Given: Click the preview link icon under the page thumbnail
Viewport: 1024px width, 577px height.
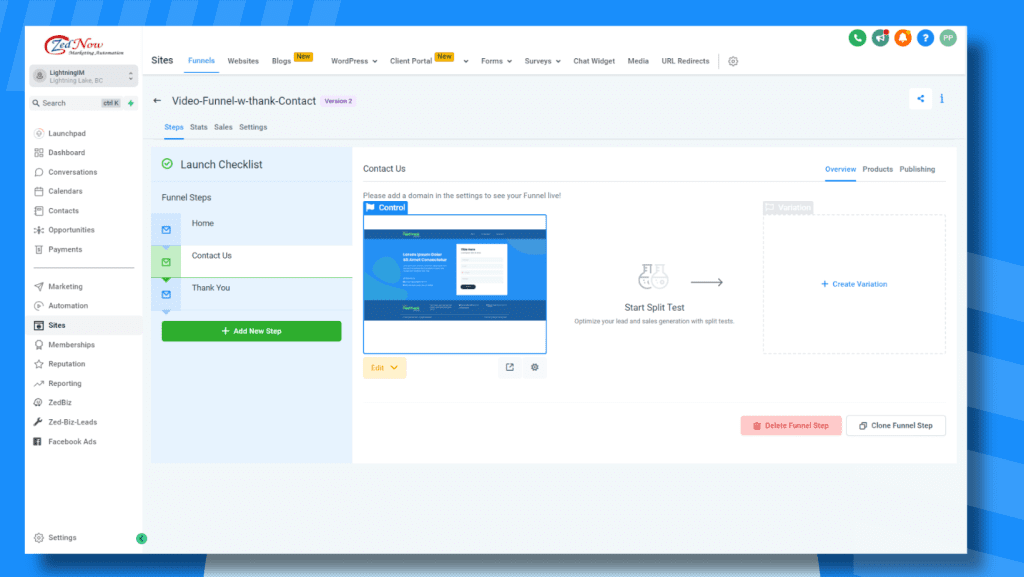Looking at the screenshot, I should [x=509, y=367].
